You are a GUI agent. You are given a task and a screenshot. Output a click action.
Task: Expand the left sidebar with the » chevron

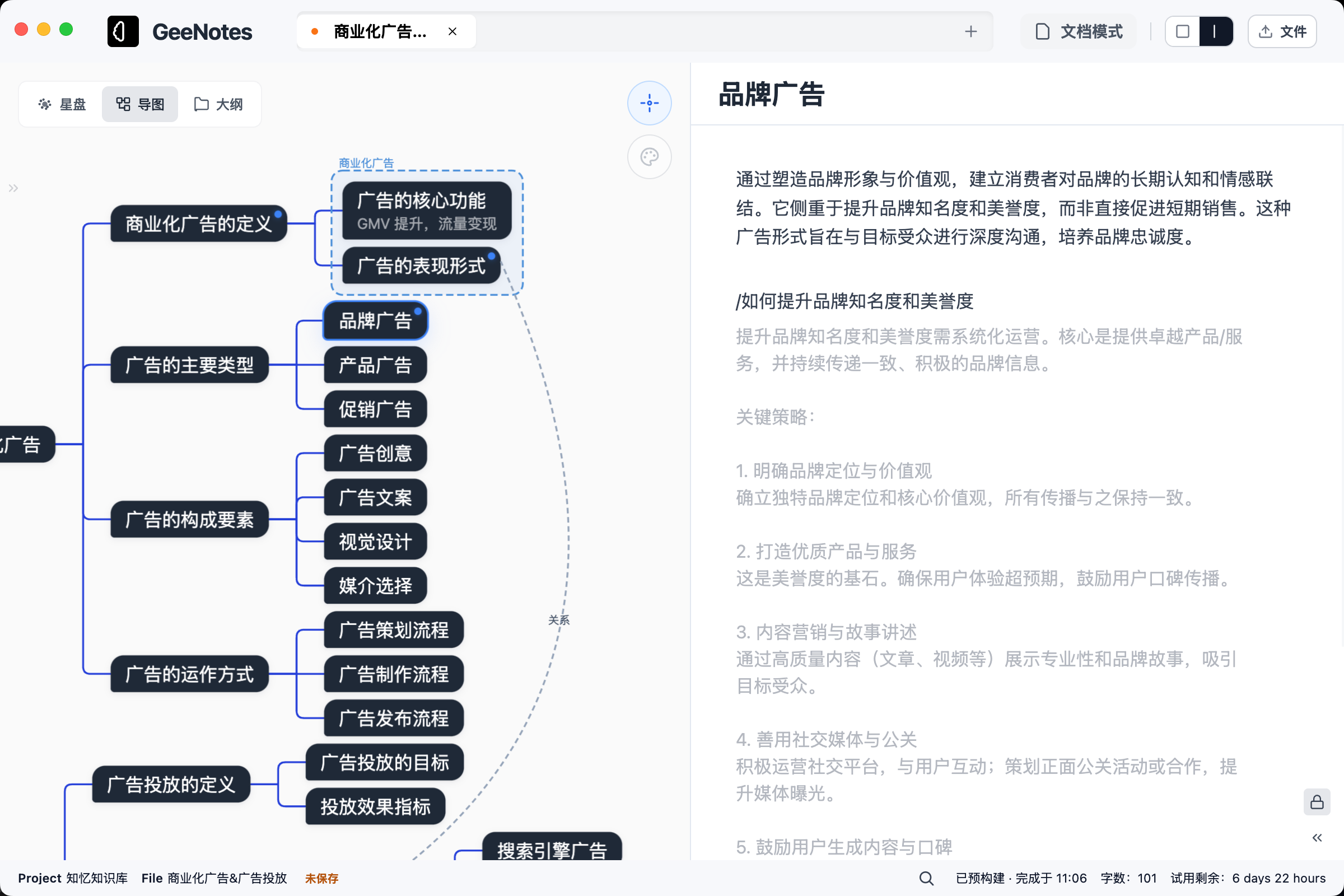pos(13,188)
